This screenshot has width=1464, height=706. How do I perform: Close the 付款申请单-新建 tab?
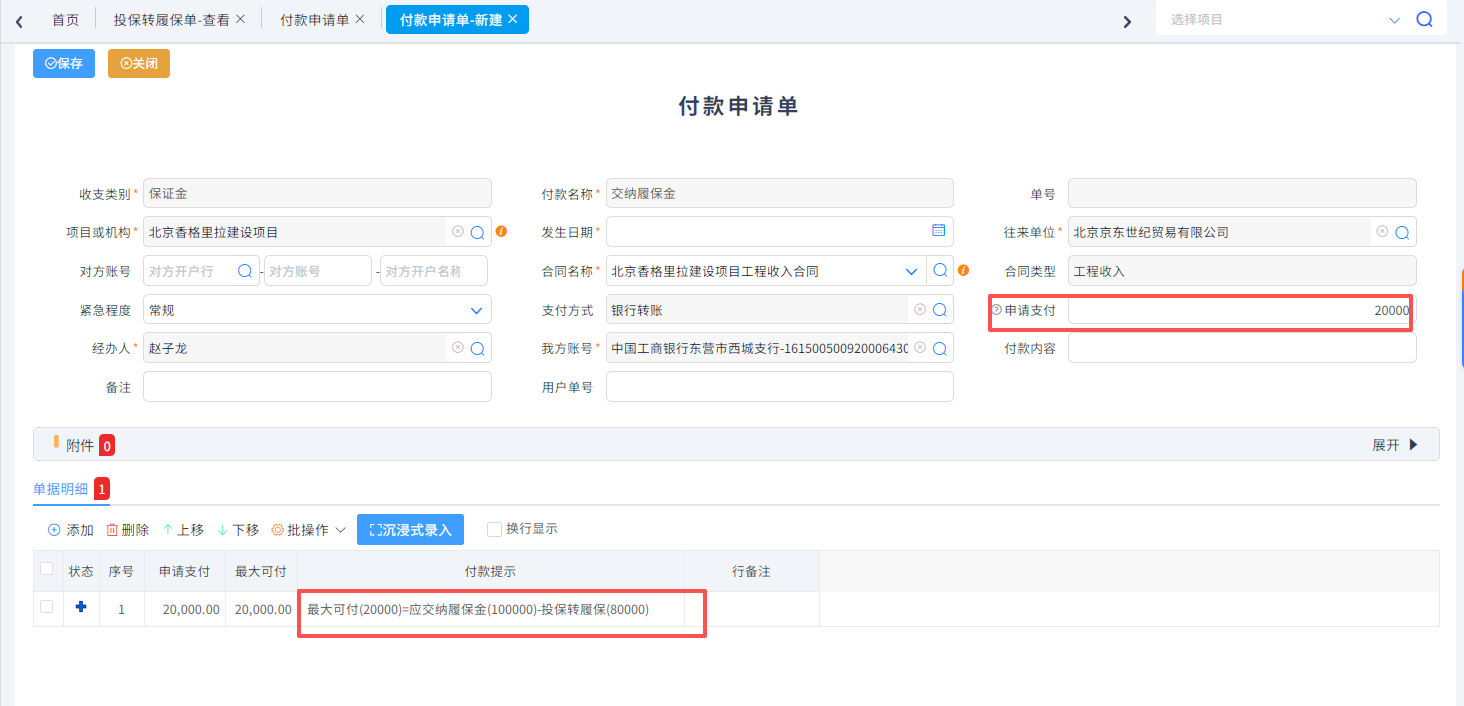pos(512,19)
